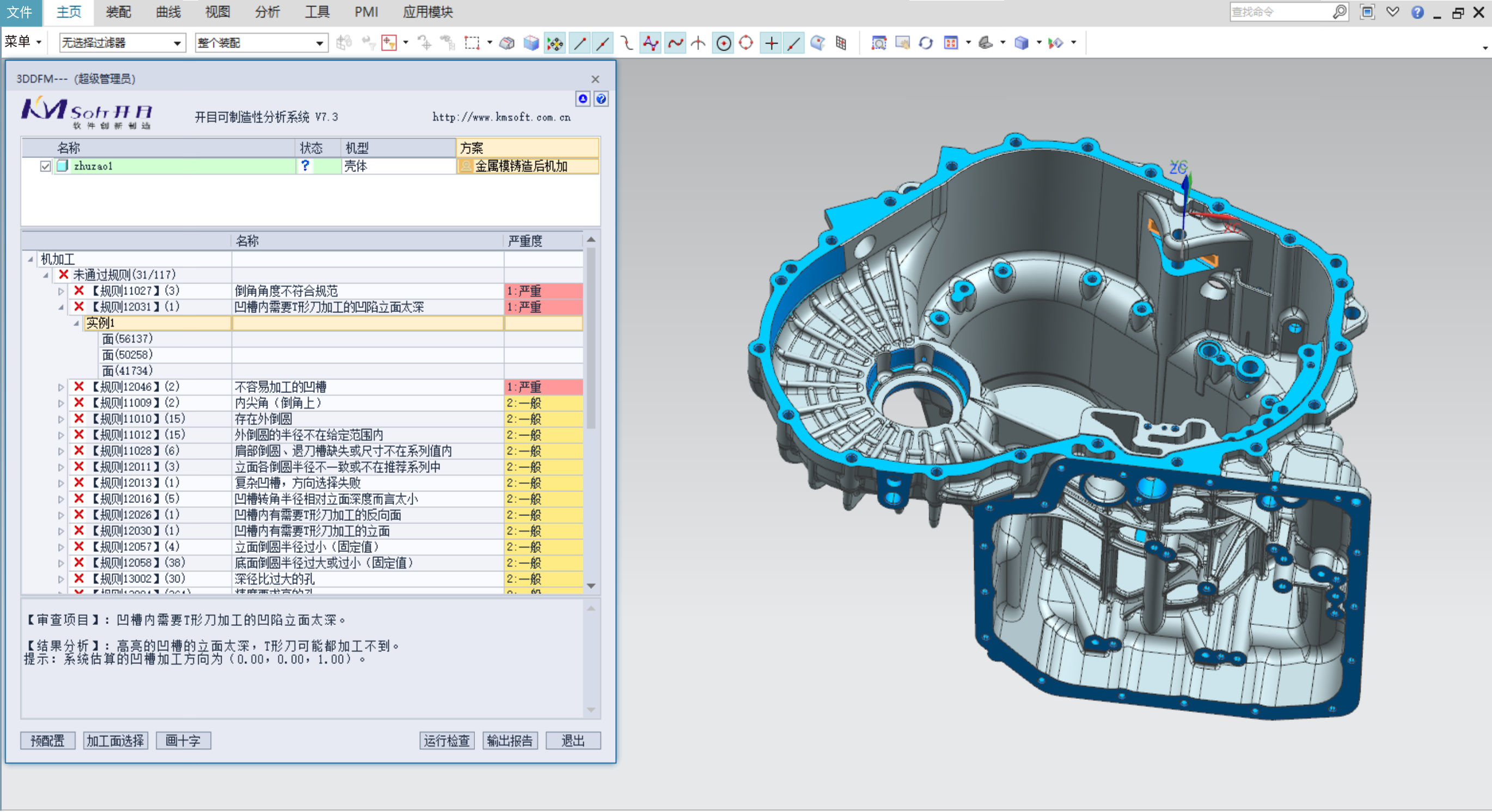Click the 输出报告 button

510,741
